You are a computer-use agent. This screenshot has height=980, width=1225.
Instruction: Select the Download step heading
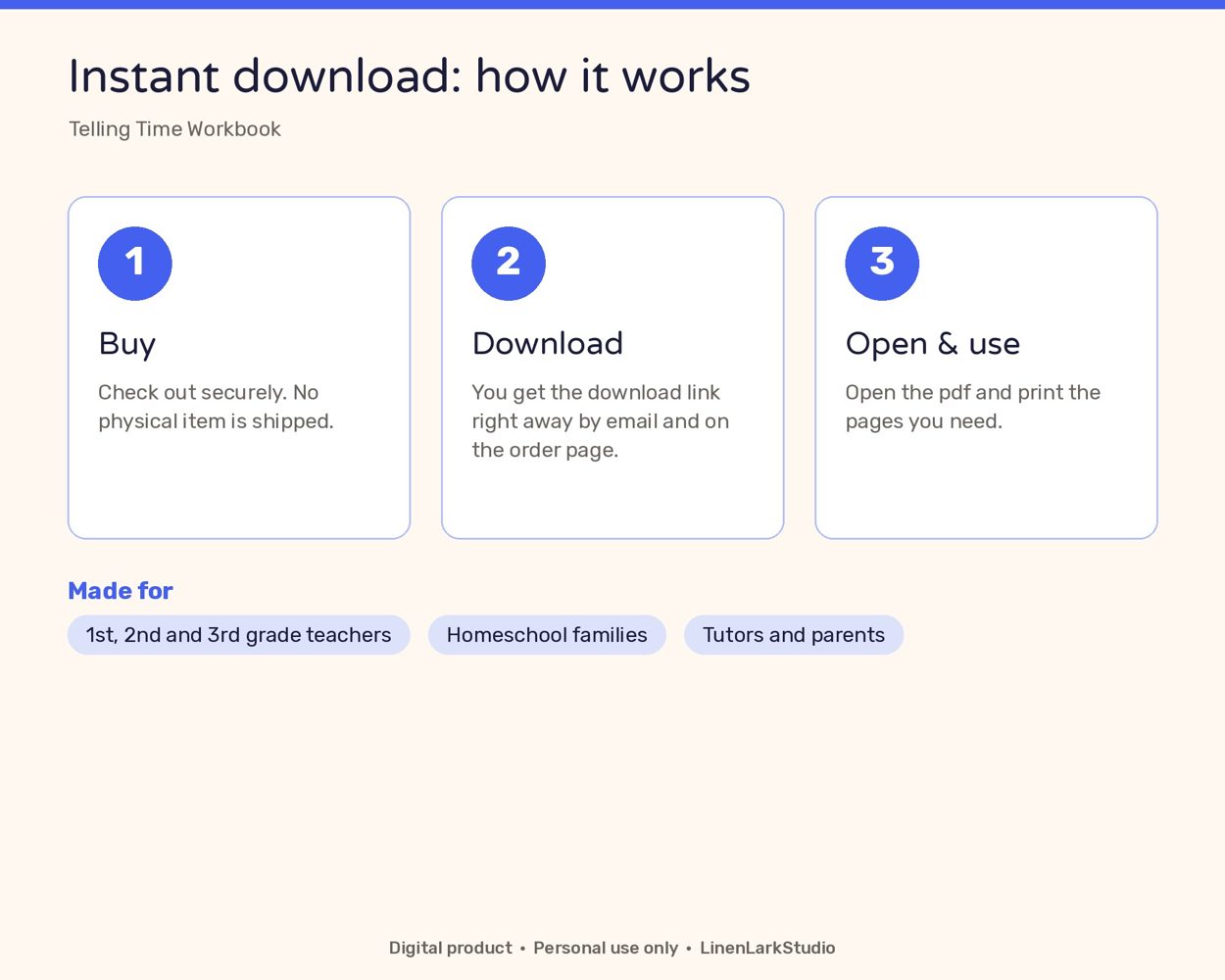coord(548,344)
